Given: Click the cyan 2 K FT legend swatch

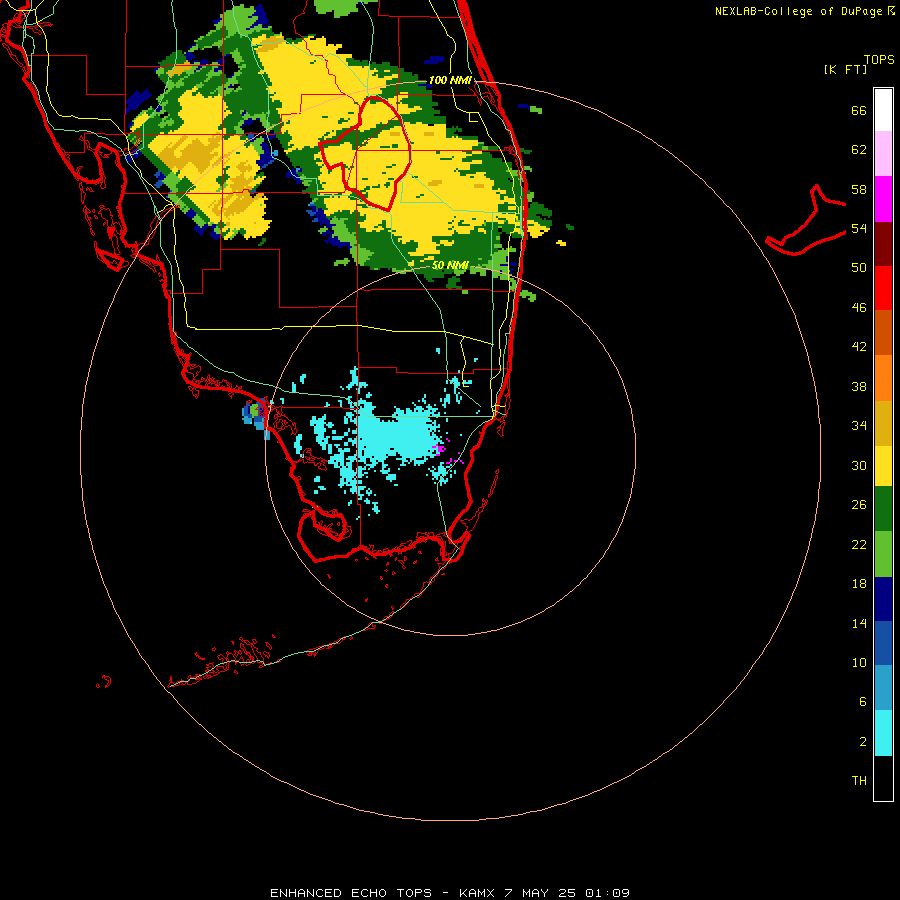Looking at the screenshot, I should point(883,733).
